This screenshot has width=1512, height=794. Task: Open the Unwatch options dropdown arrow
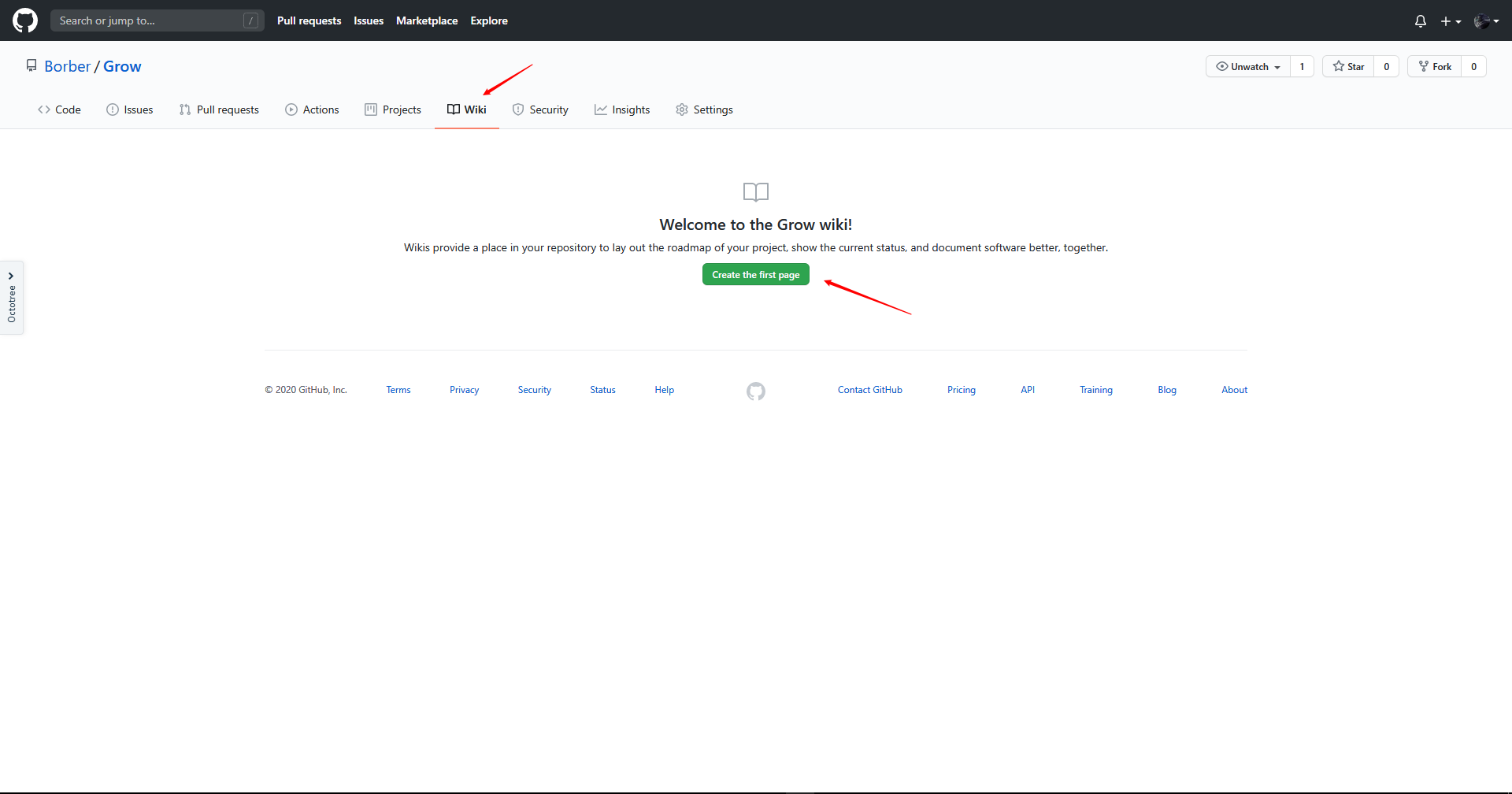point(1276,66)
